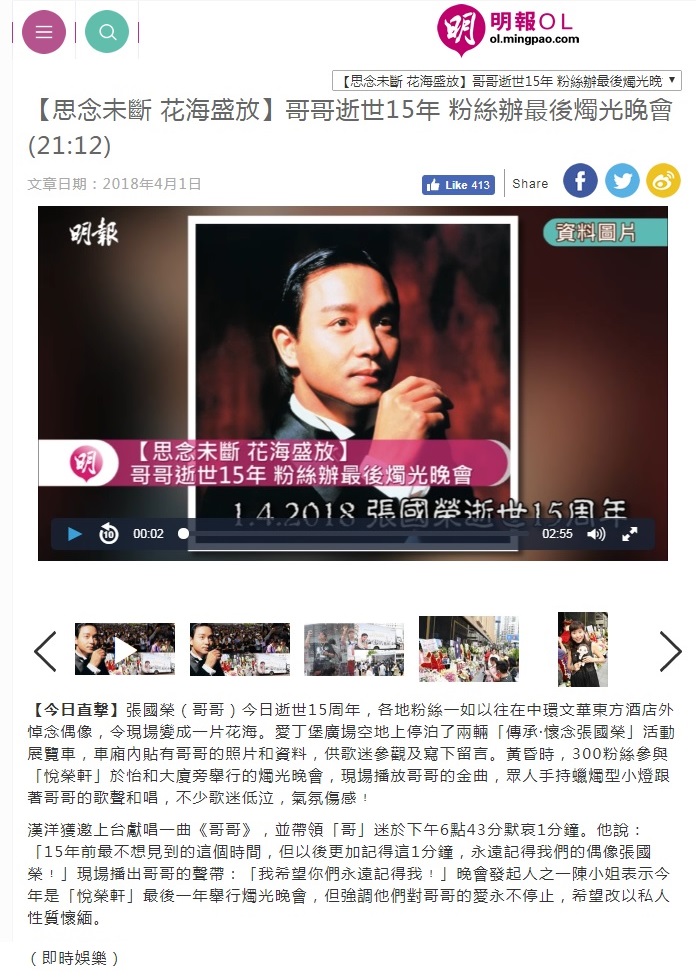Open the woman in black dress thumbnail
This screenshot has width=696, height=980.
point(583,649)
